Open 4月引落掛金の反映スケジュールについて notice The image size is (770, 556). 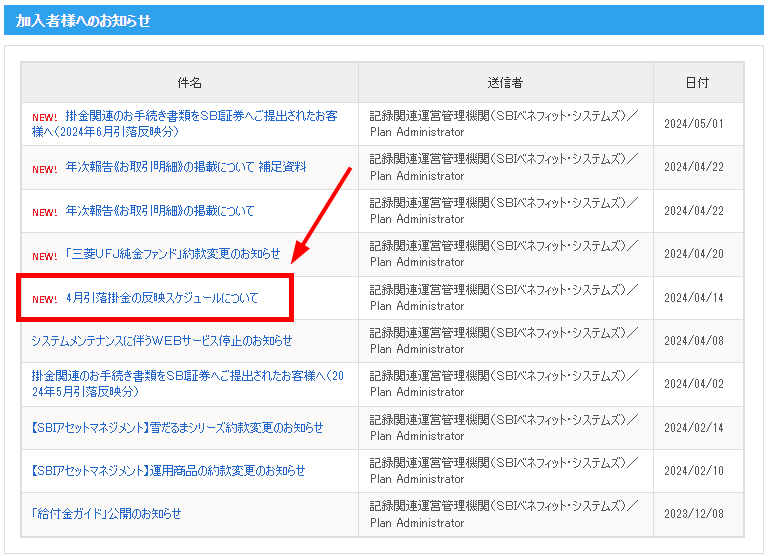tap(162, 298)
